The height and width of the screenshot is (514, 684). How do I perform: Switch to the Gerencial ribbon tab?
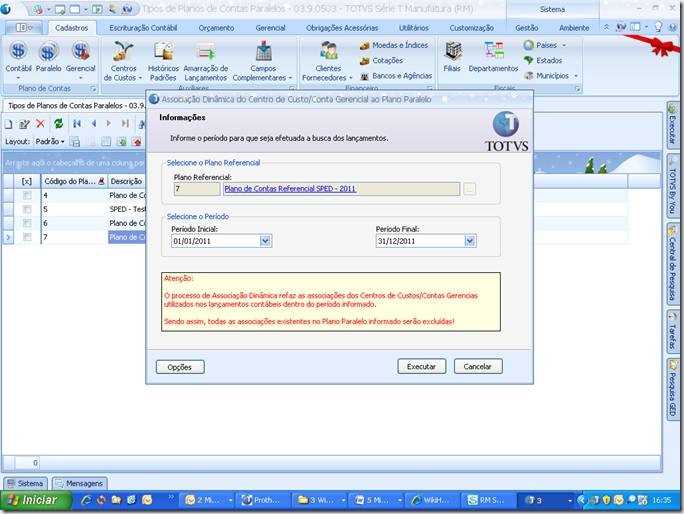pos(270,28)
